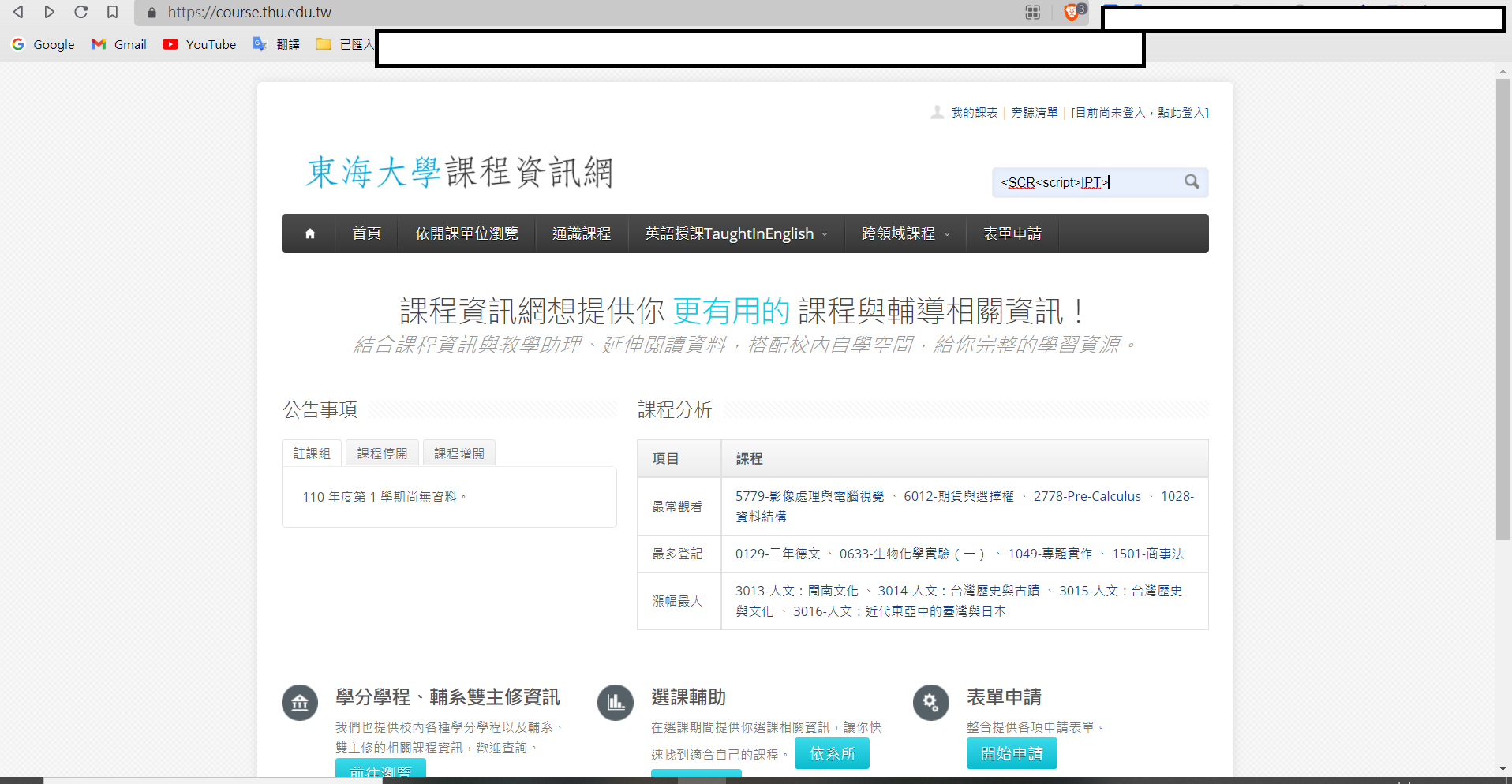1512x784 pixels.
Task: Switch to the 課程停開 tab
Action: pos(382,454)
